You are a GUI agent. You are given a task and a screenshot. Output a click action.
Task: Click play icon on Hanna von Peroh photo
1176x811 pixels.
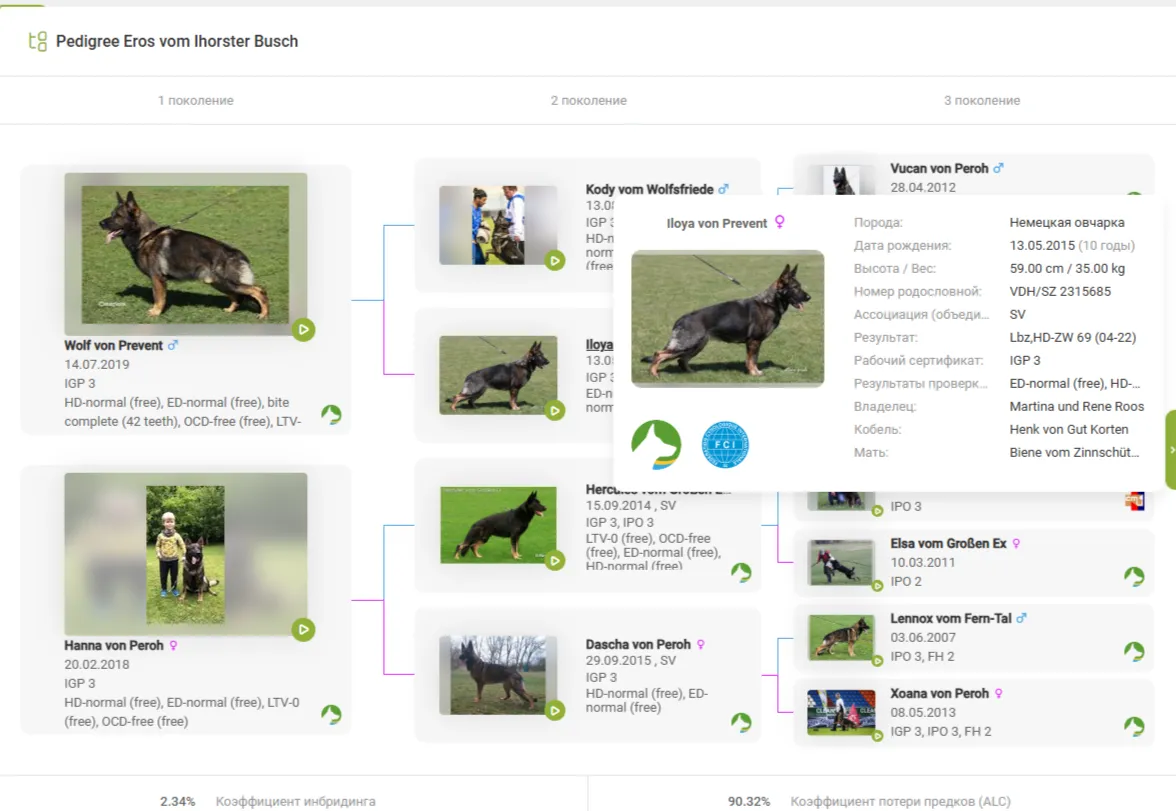(x=304, y=630)
